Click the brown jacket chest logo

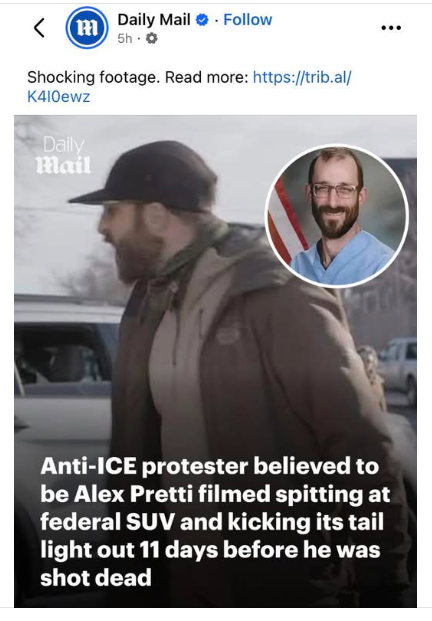[228, 336]
